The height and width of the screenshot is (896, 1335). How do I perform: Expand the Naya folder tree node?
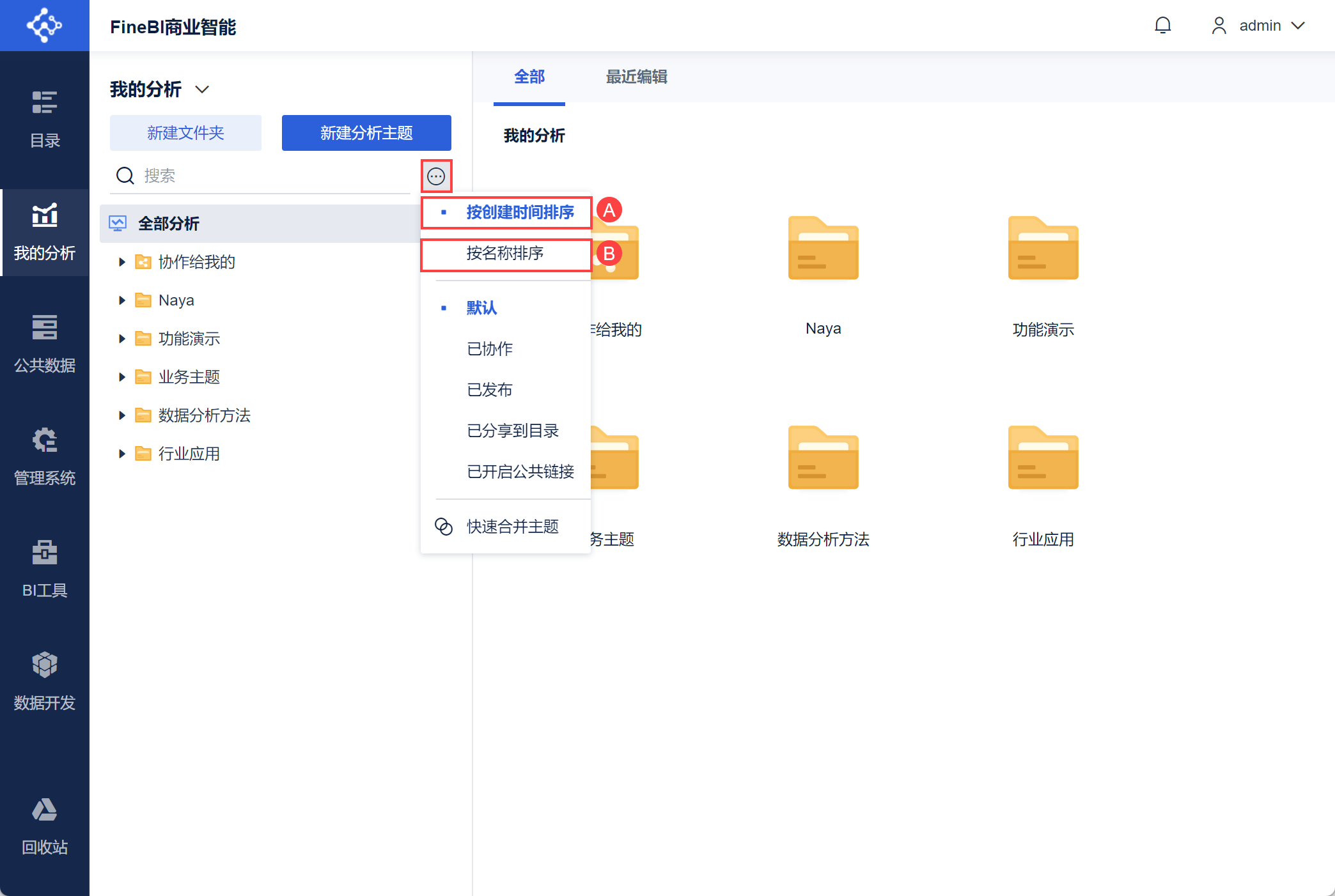click(x=121, y=300)
